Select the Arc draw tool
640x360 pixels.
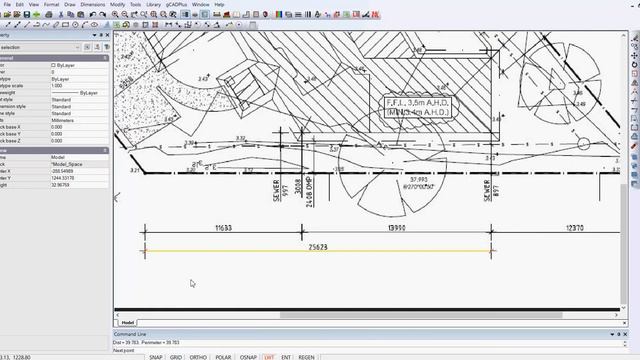pos(84,25)
